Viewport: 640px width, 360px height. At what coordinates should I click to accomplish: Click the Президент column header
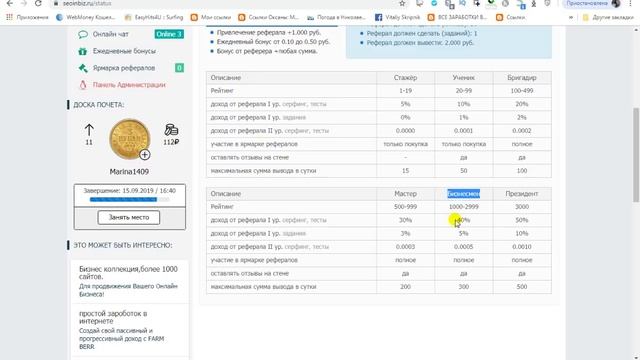[522, 194]
